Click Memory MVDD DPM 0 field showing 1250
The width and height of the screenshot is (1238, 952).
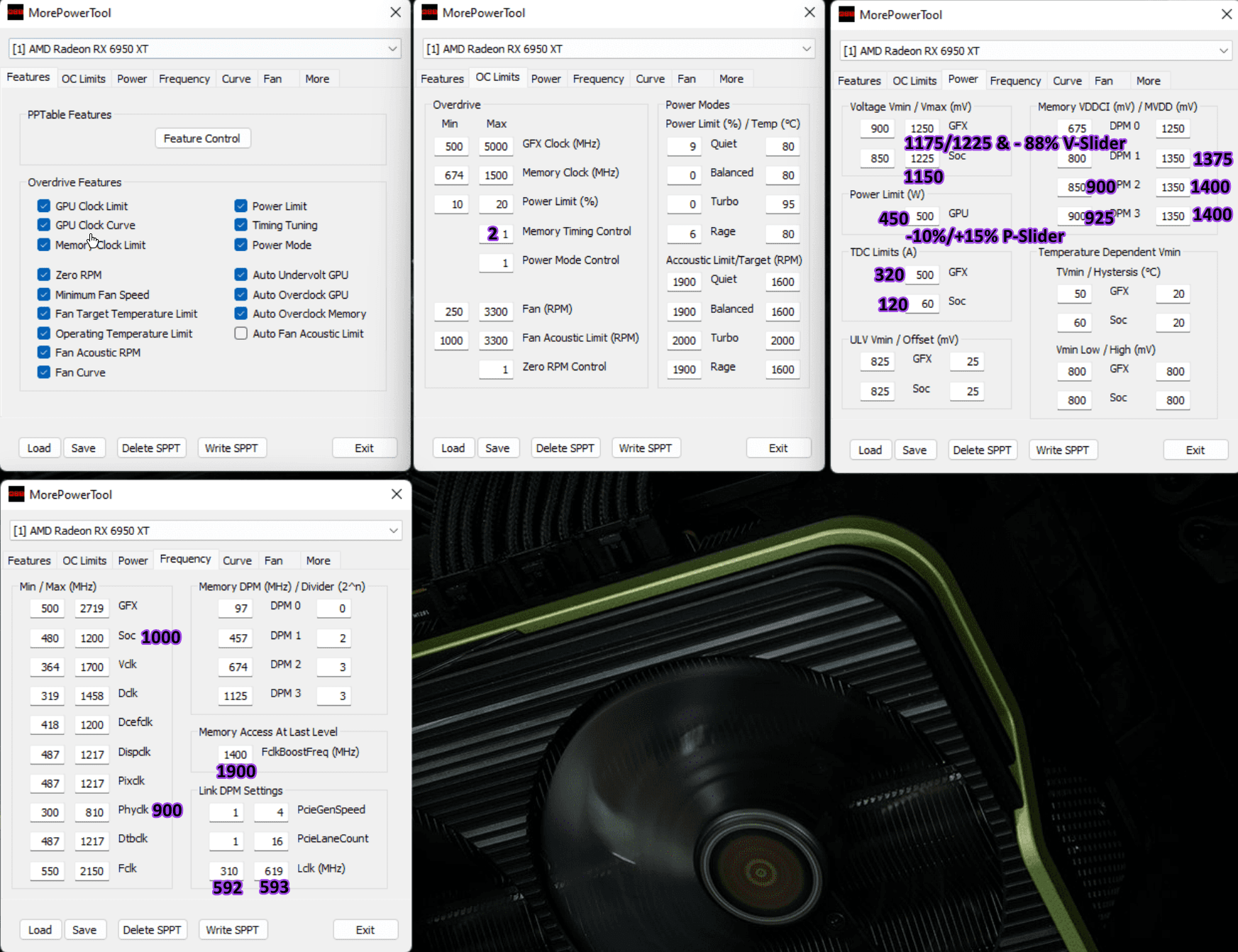[x=1173, y=128]
